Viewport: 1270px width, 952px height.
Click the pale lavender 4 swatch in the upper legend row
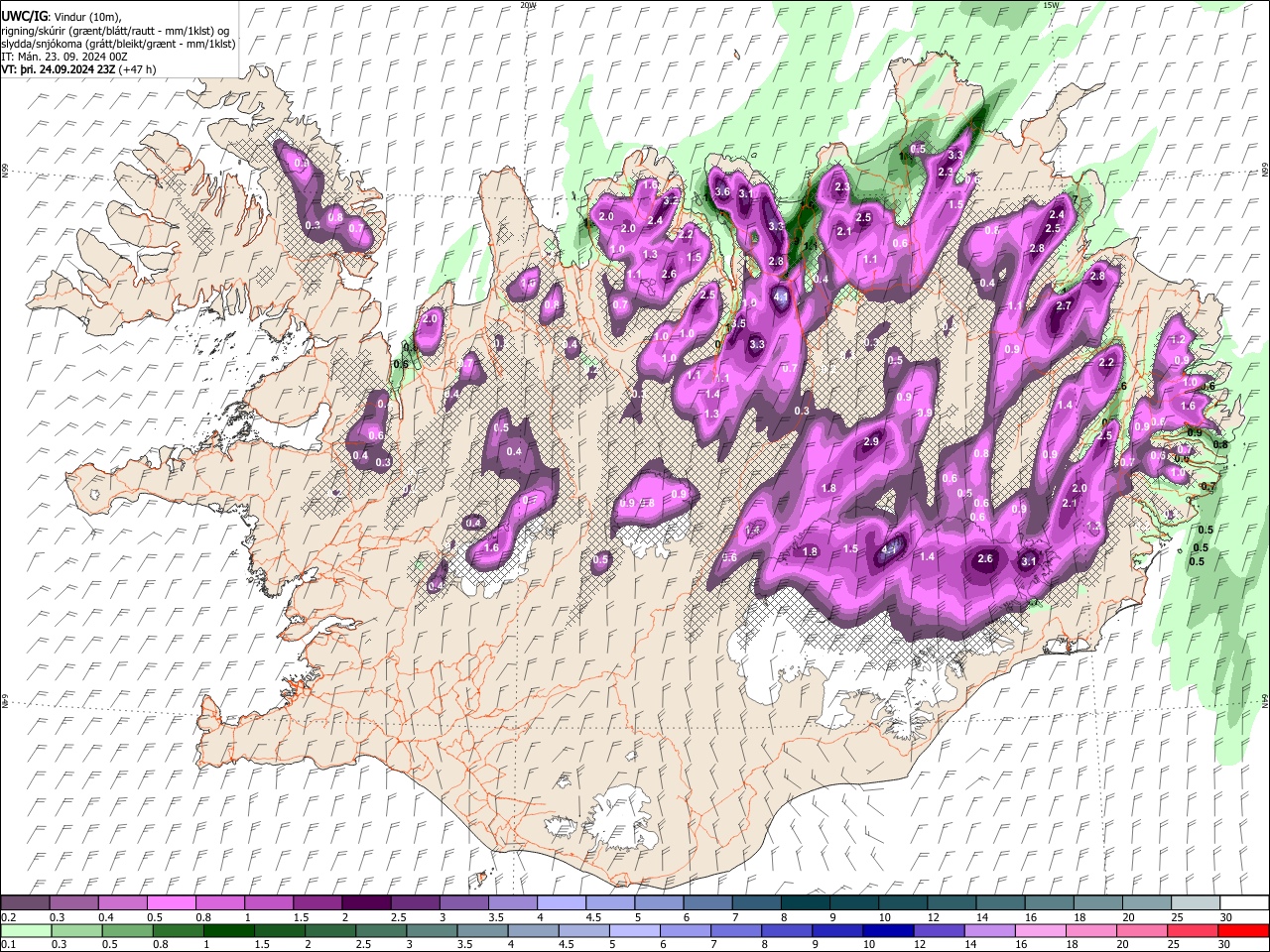tap(561, 903)
